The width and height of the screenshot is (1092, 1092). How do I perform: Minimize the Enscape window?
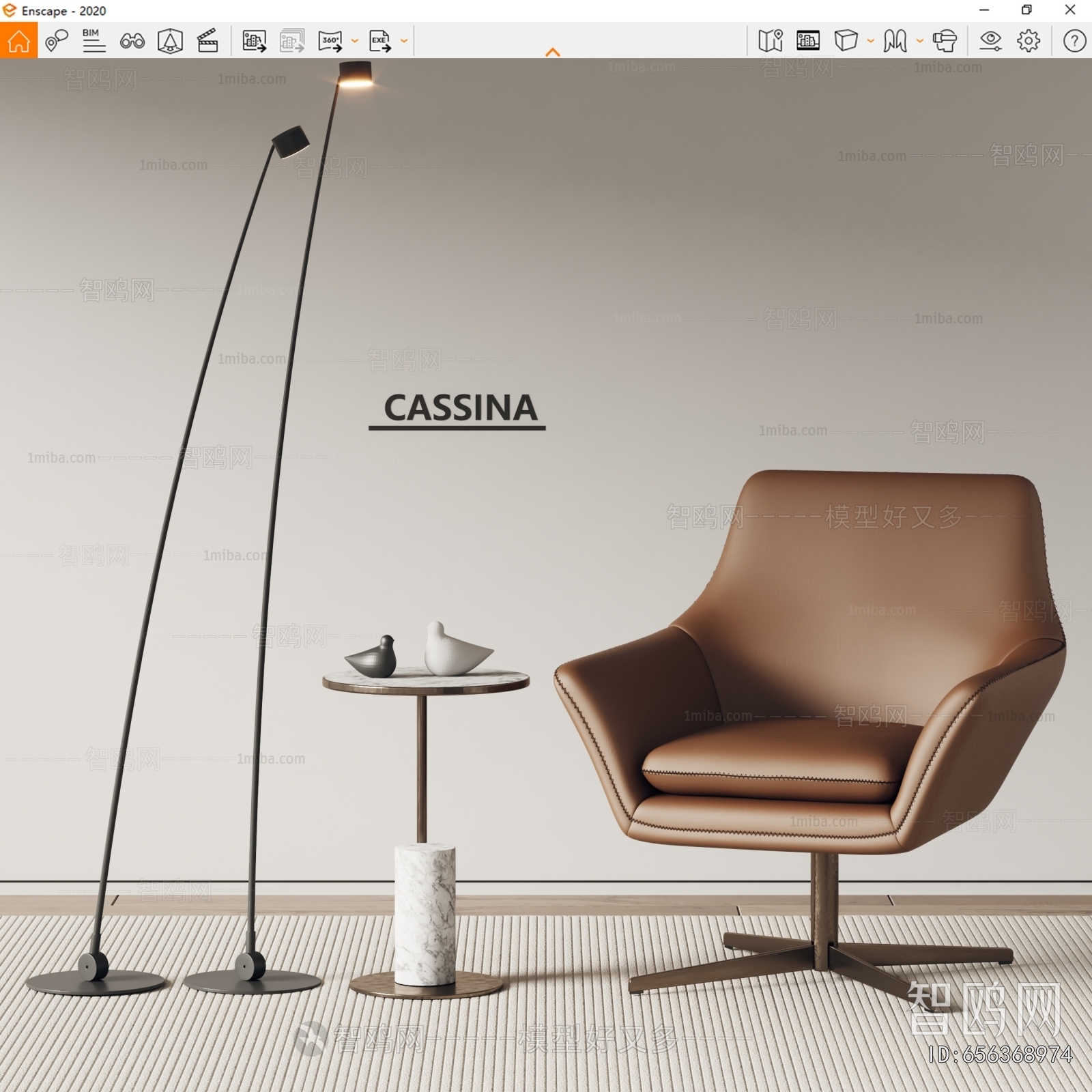[x=984, y=10]
